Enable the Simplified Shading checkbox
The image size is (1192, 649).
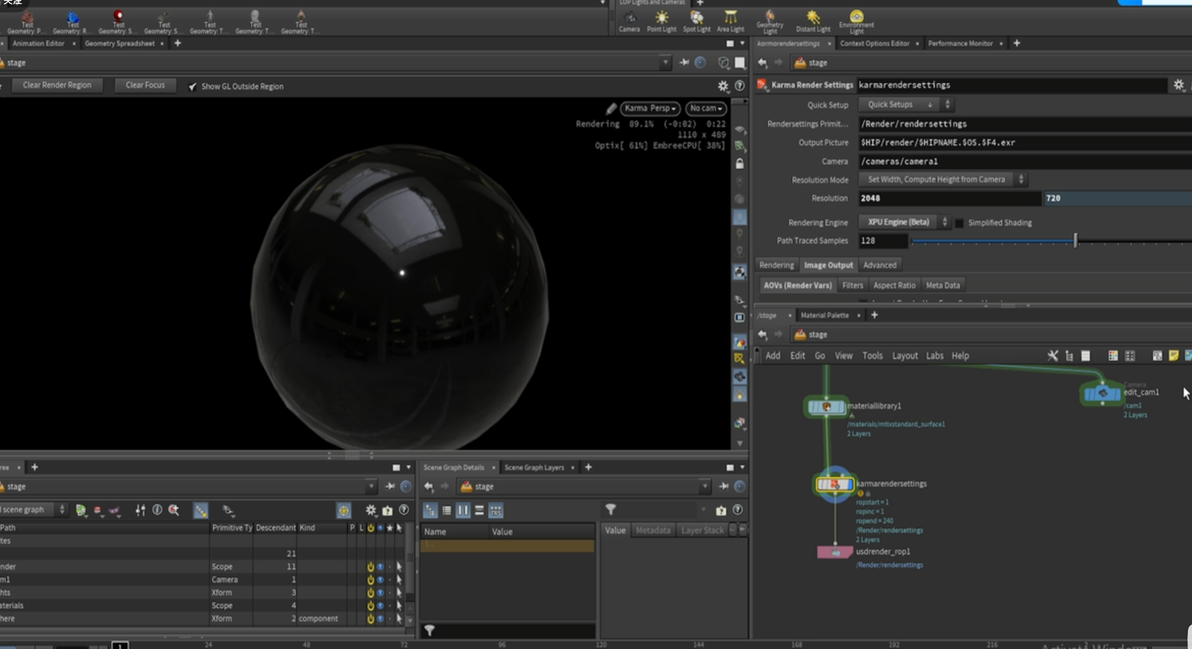(x=959, y=223)
